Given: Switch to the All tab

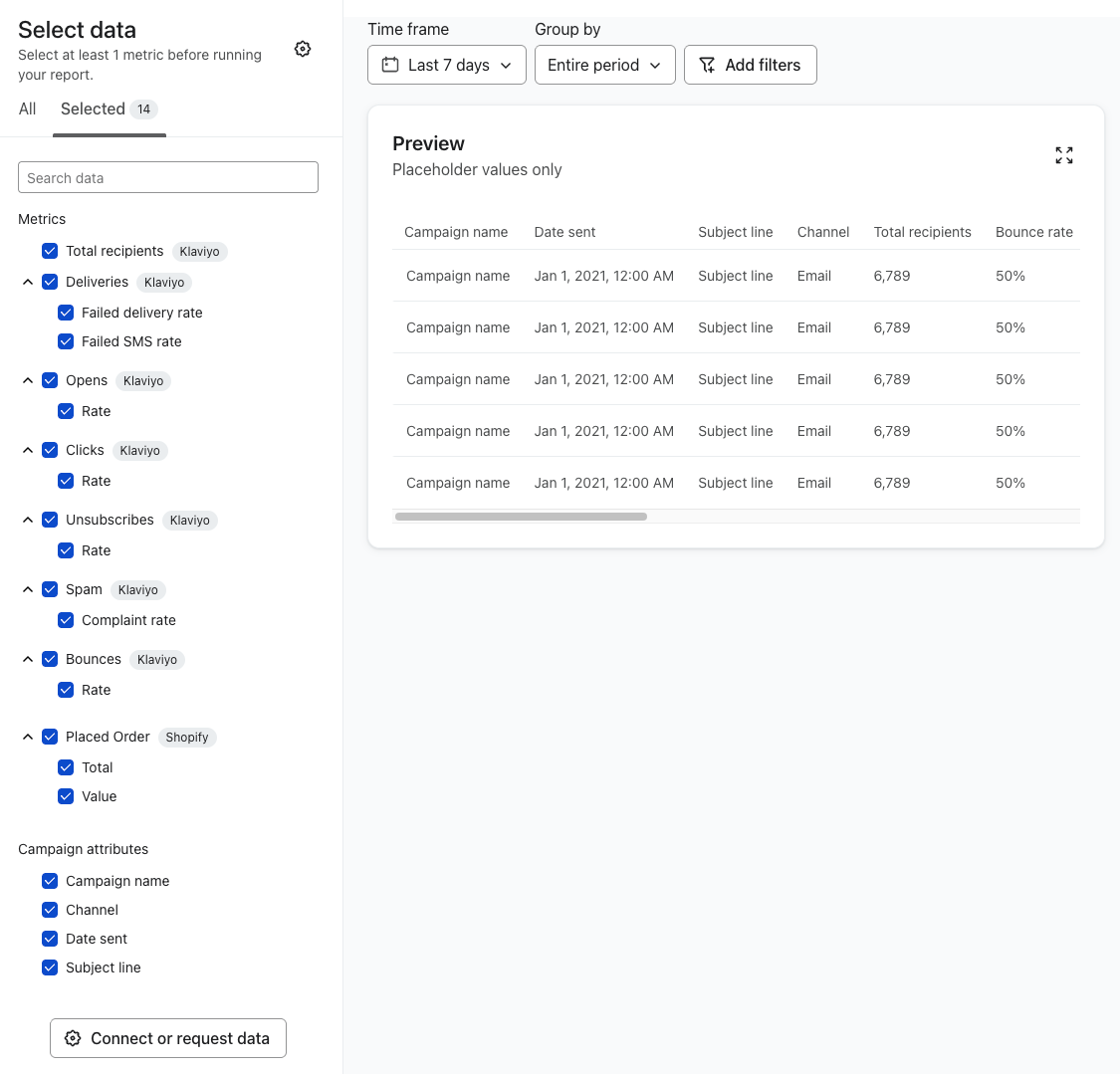Looking at the screenshot, I should (x=27, y=109).
